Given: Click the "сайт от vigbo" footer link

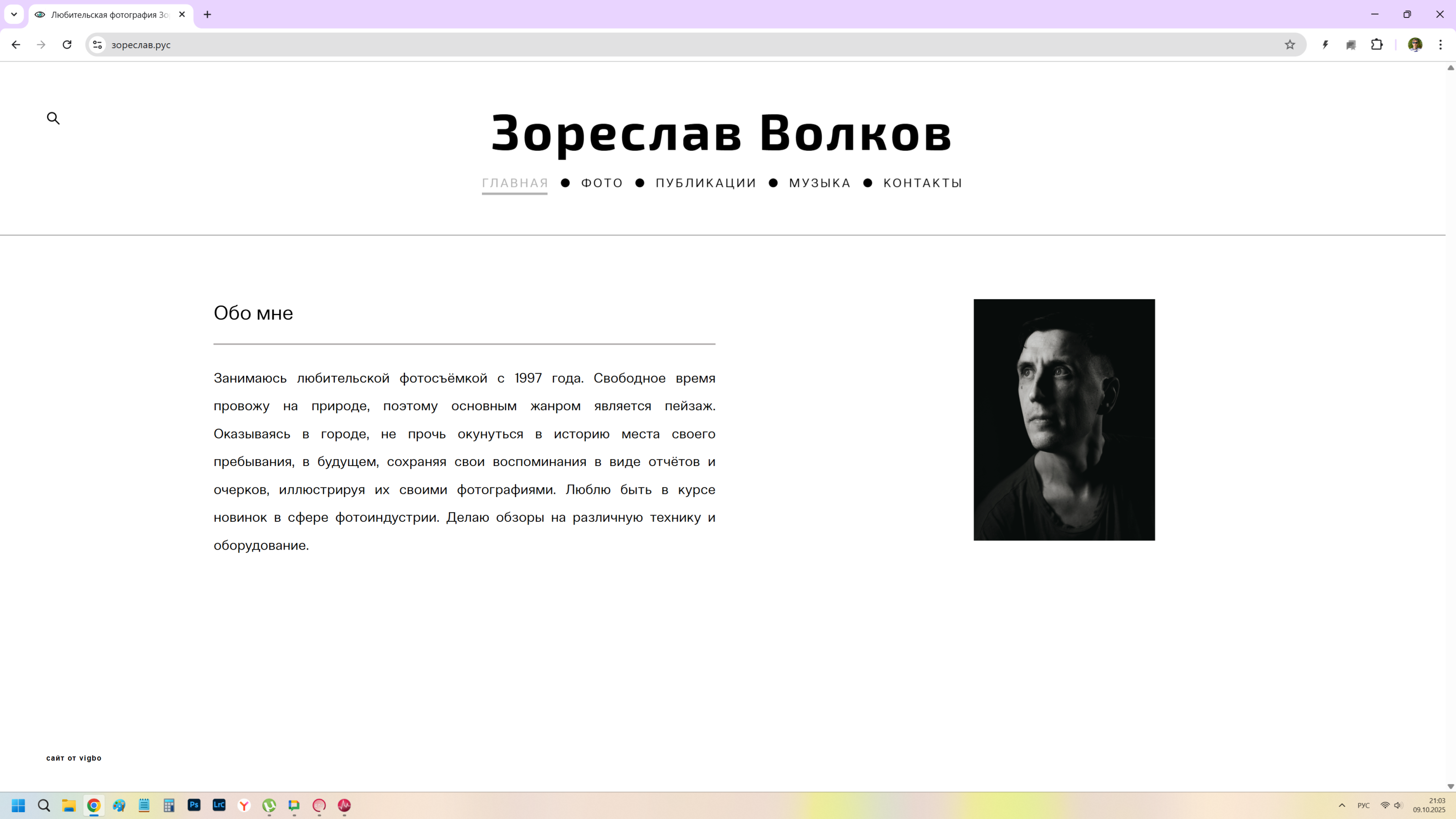Looking at the screenshot, I should pos(73,758).
